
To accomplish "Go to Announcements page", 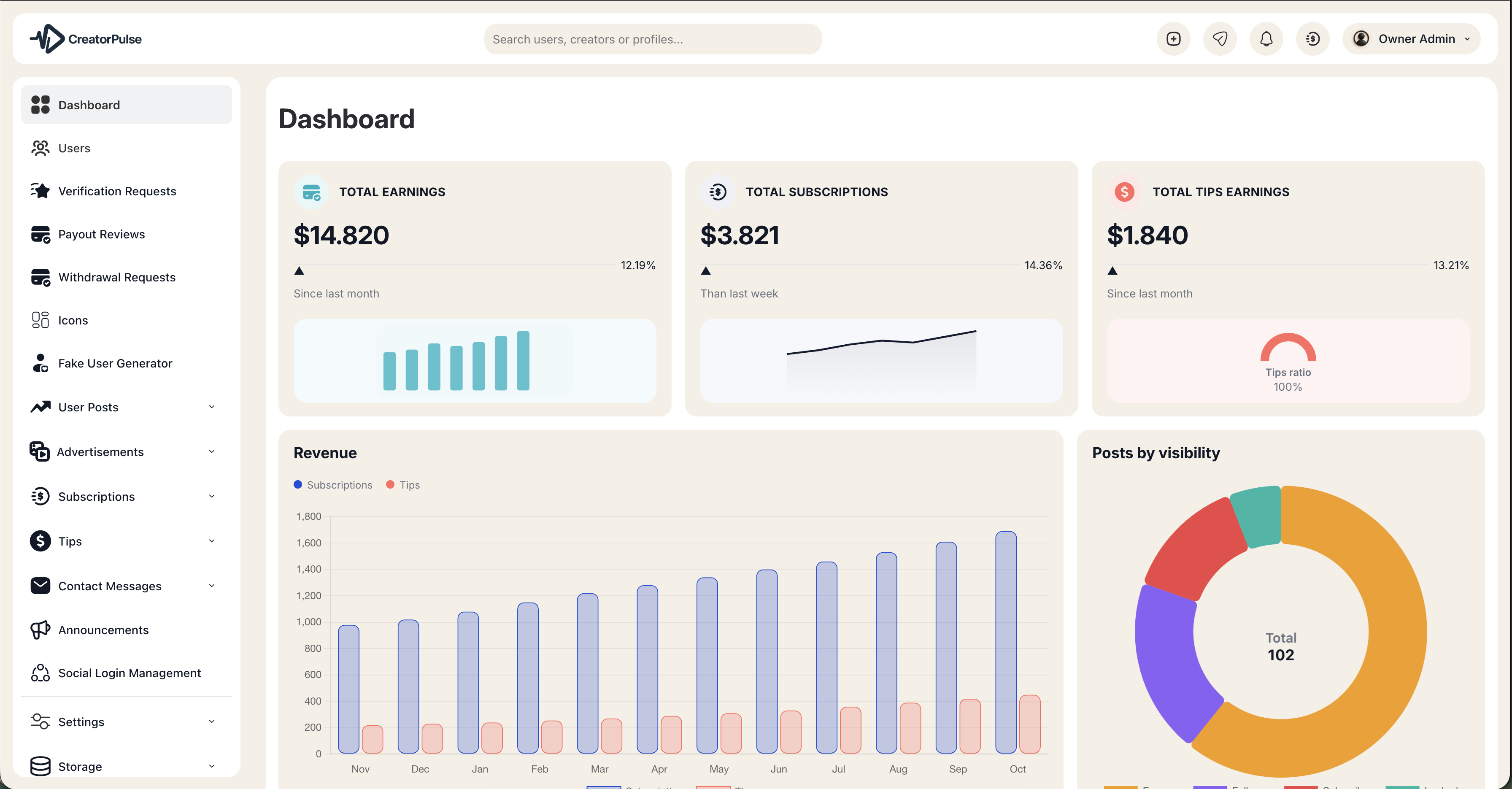I will [x=126, y=630].
